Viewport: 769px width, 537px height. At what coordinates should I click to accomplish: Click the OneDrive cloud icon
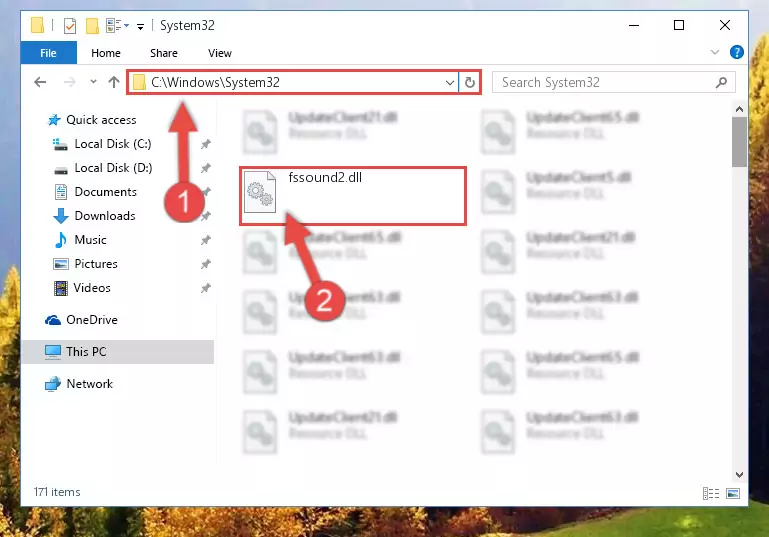tap(53, 320)
